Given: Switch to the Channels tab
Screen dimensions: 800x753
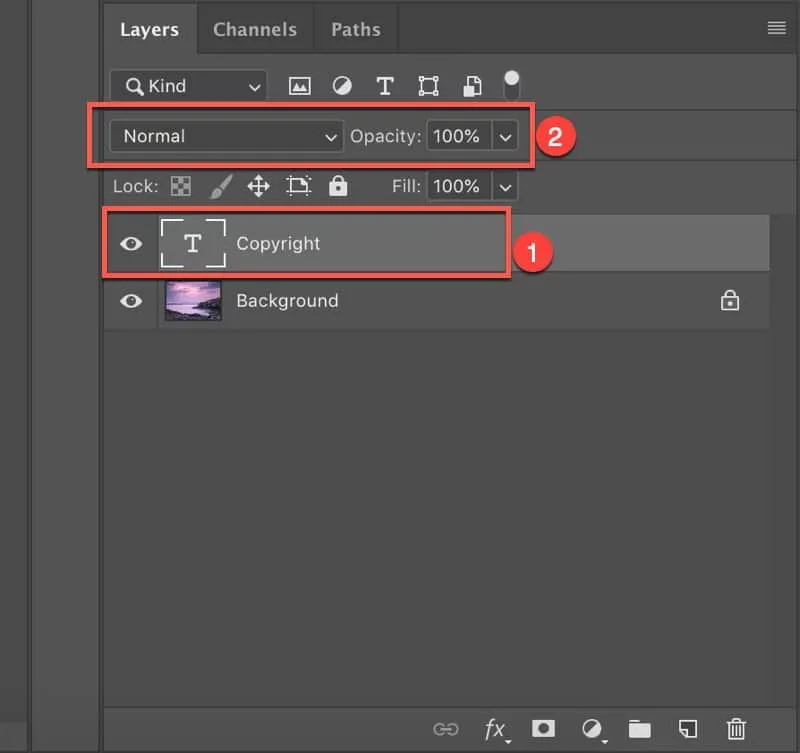Looking at the screenshot, I should [x=255, y=30].
